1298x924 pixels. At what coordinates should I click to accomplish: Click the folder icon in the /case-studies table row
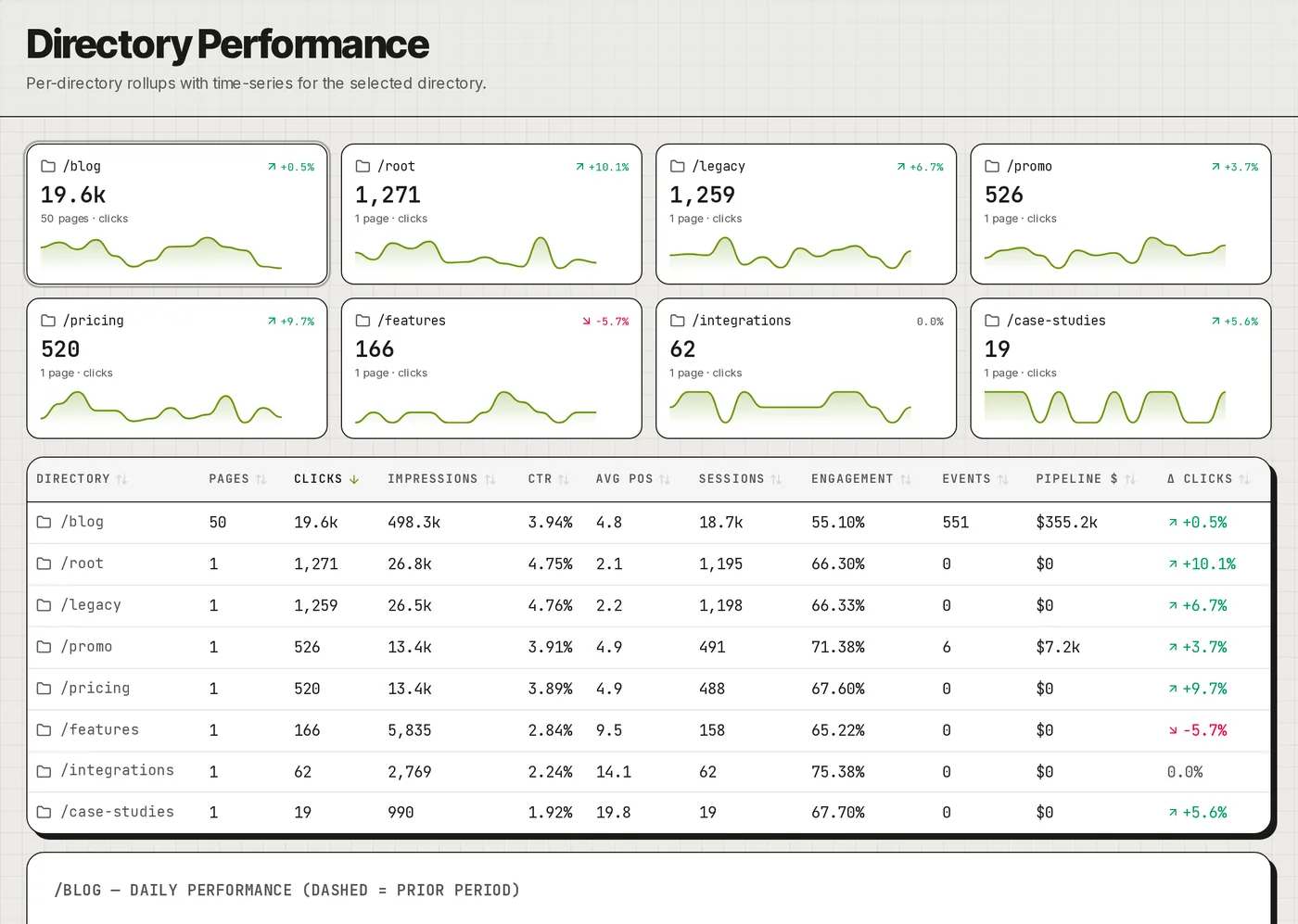(x=44, y=812)
